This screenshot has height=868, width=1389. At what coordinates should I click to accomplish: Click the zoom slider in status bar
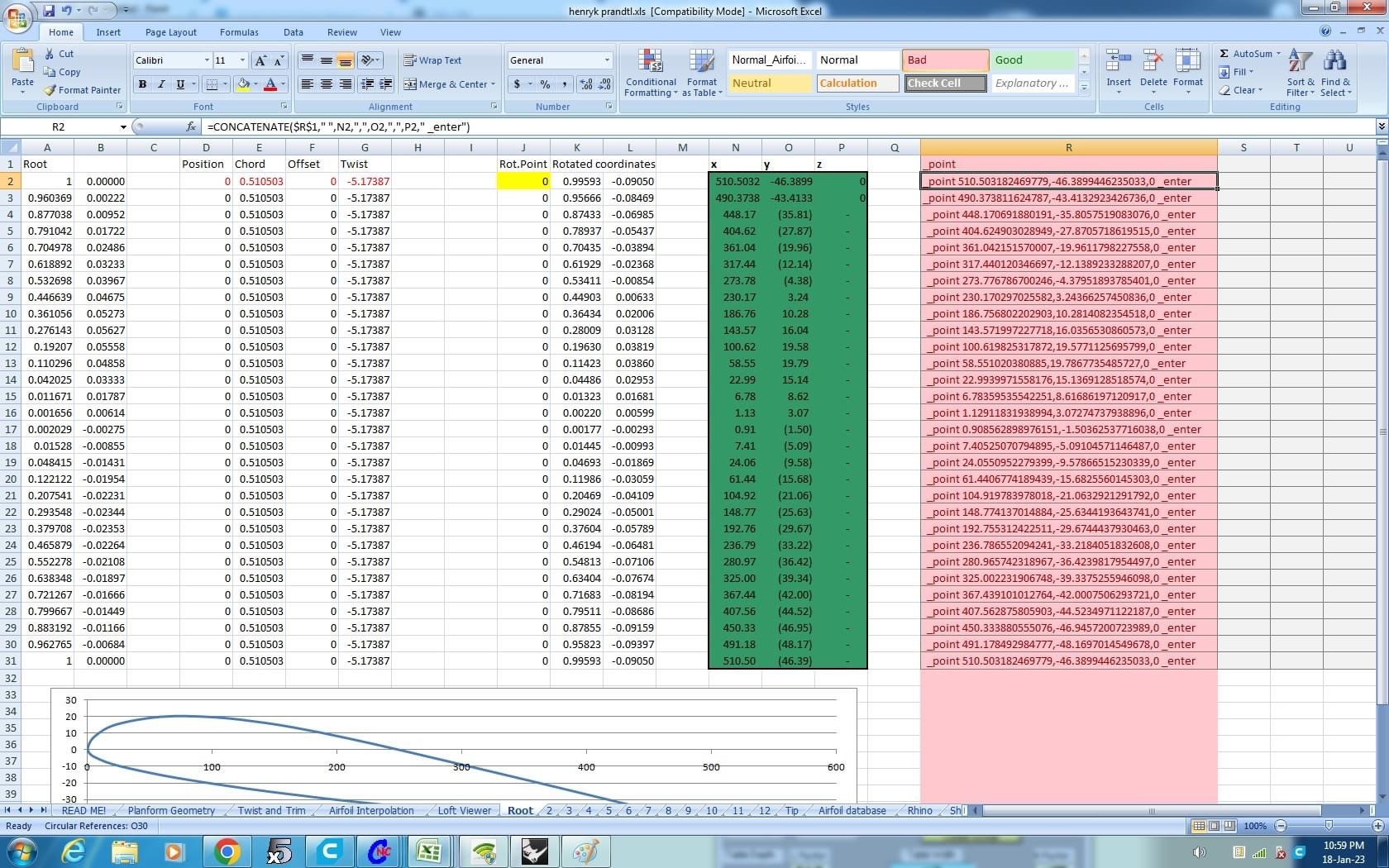[x=1329, y=826]
